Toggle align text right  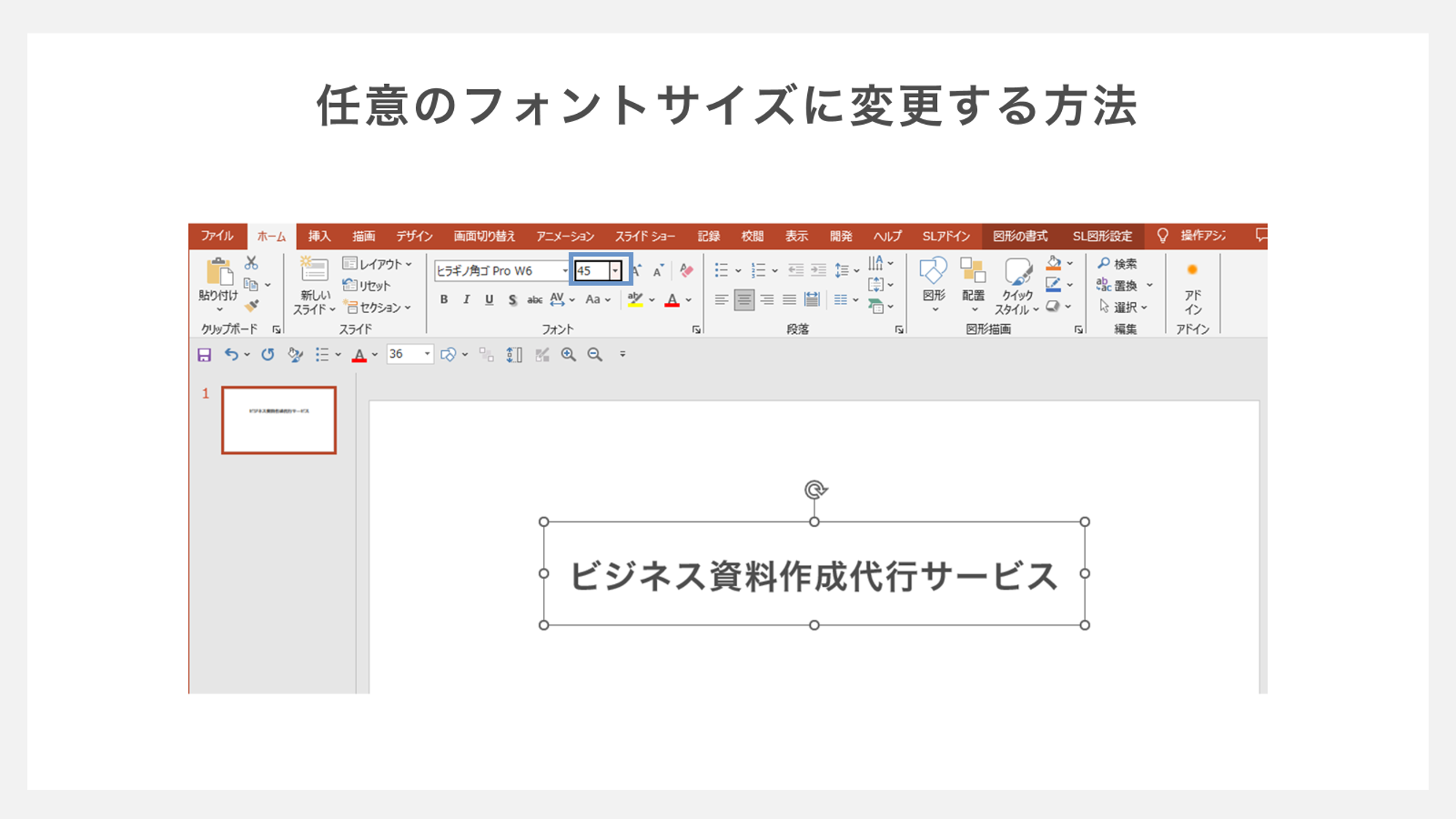tap(766, 299)
